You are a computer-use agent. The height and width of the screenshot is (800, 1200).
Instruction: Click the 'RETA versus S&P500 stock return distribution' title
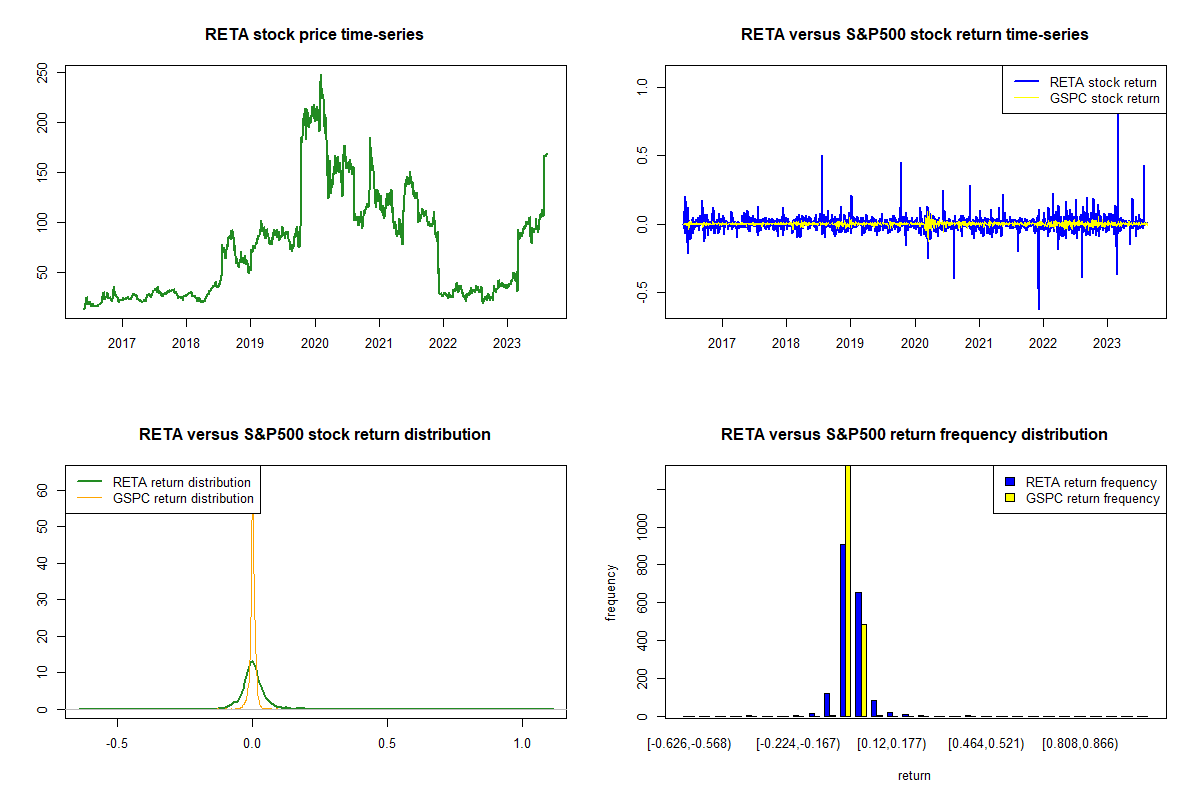pyautogui.click(x=314, y=435)
